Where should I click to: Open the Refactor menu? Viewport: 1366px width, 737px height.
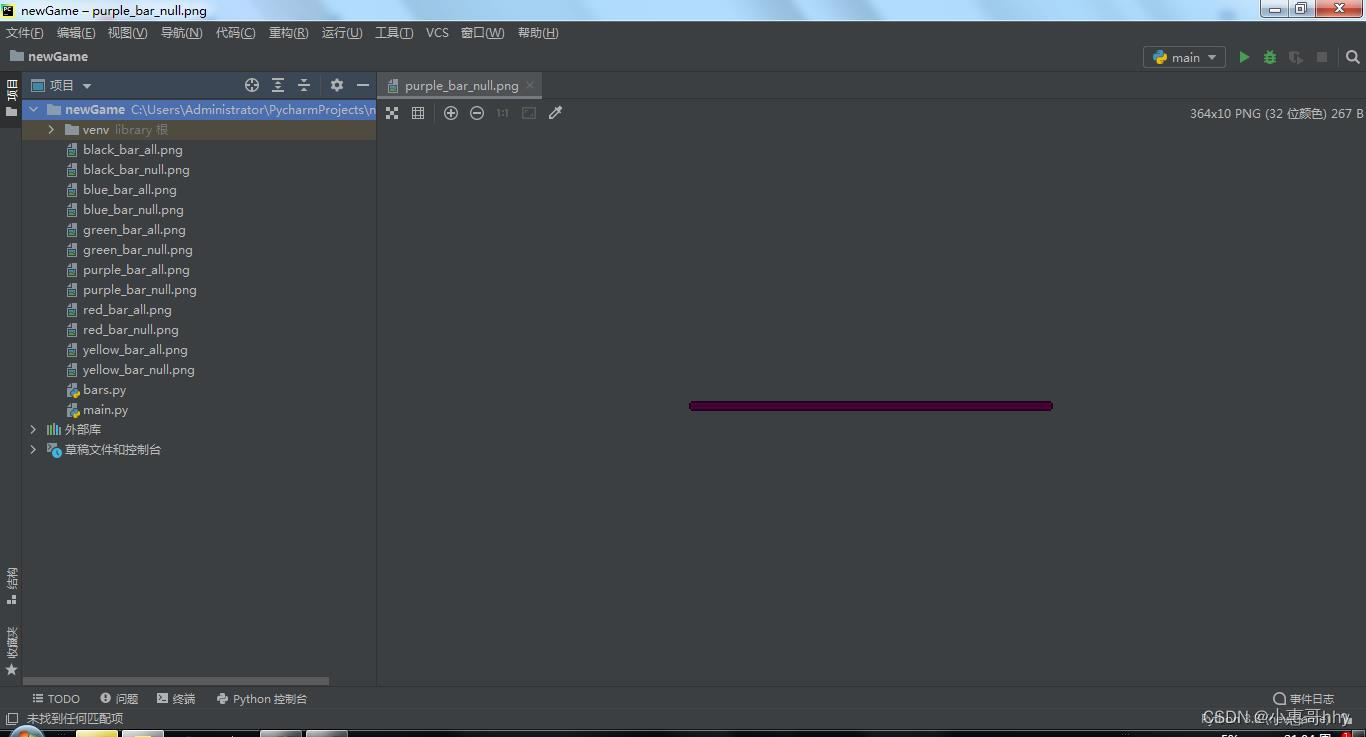pos(289,33)
